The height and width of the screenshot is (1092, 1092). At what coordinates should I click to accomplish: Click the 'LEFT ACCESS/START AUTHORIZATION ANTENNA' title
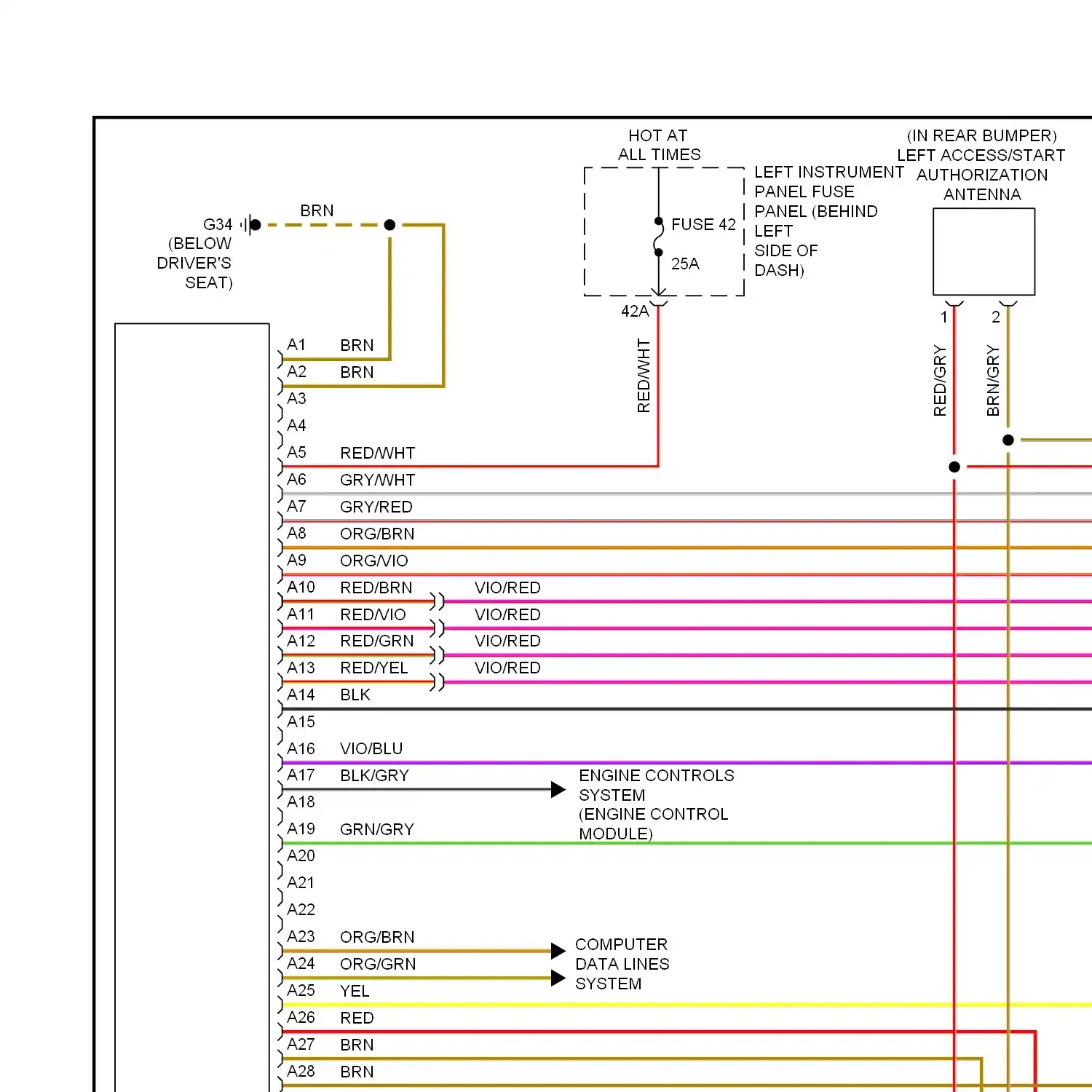[x=981, y=175]
